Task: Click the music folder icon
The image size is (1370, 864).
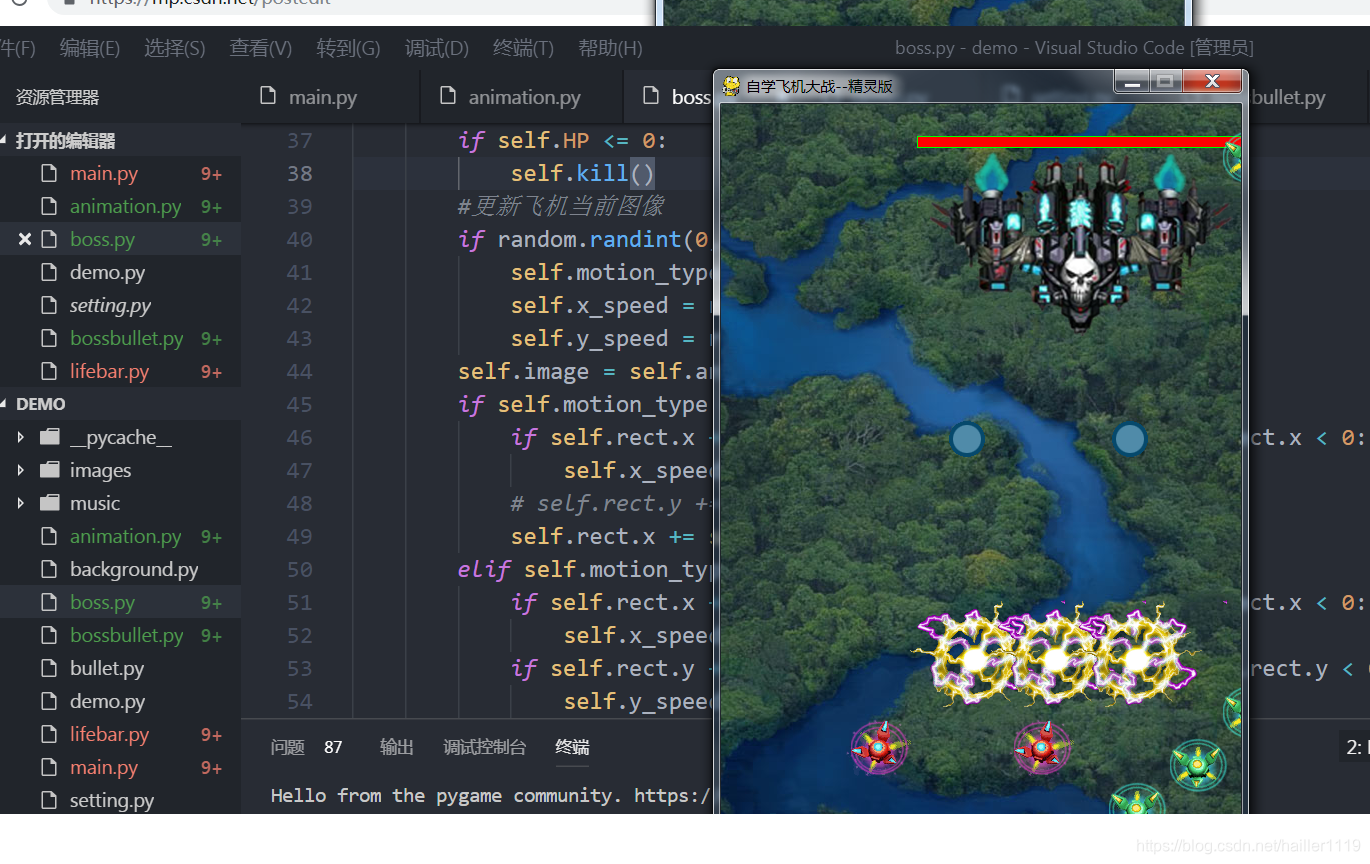Action: [x=50, y=503]
